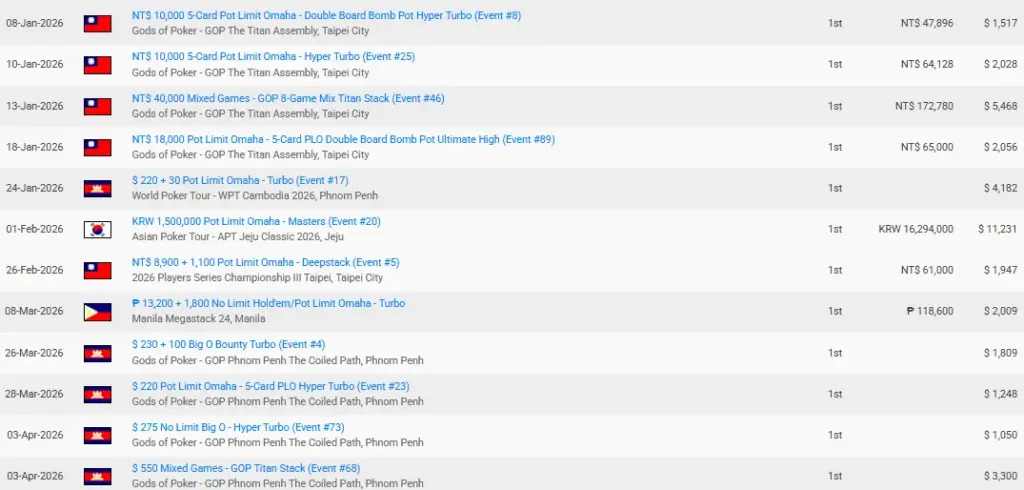Click the date 26-Mar-2026
The width and height of the screenshot is (1024, 490).
35,353
